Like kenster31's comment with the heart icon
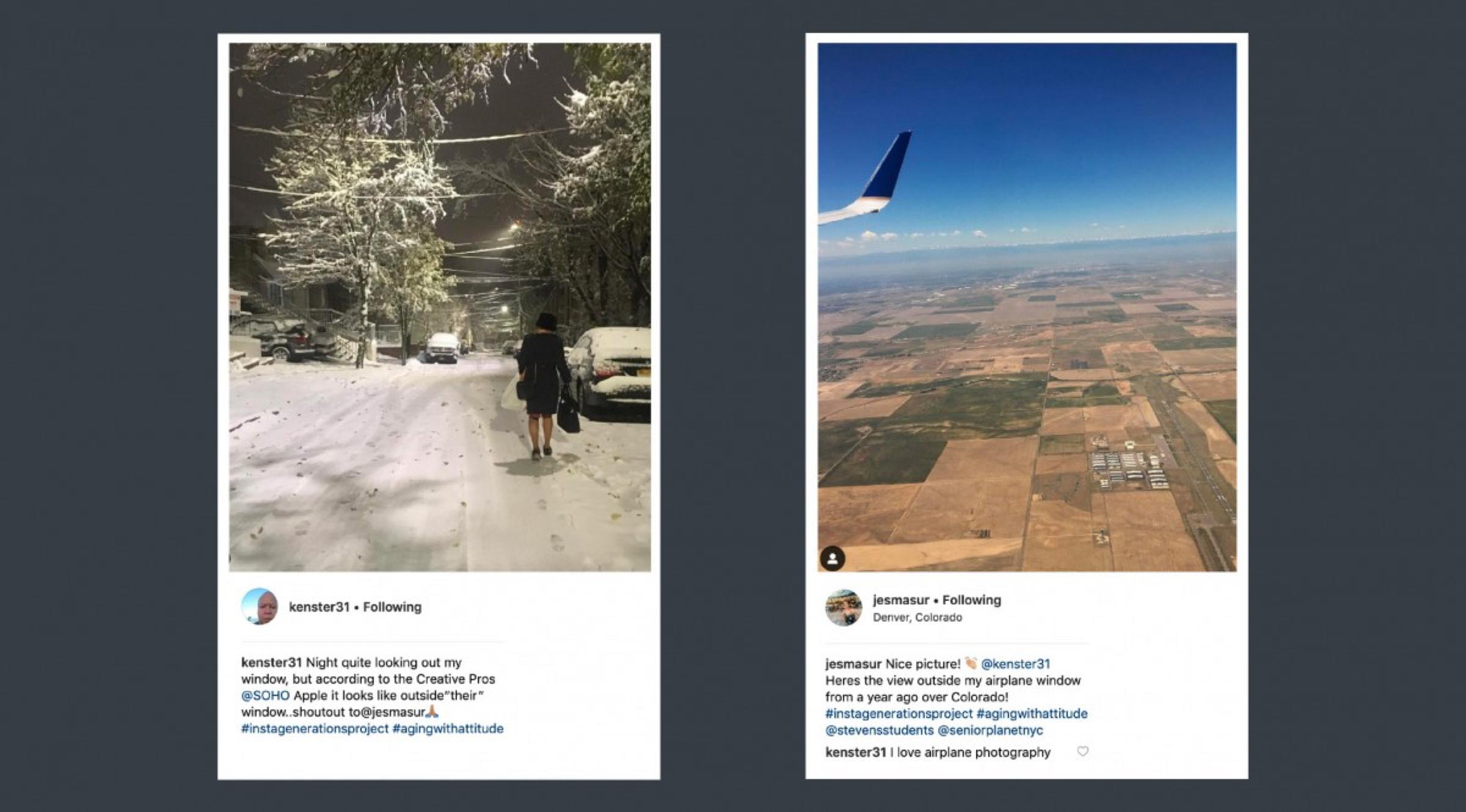This screenshot has height=812, width=1466. click(1082, 752)
